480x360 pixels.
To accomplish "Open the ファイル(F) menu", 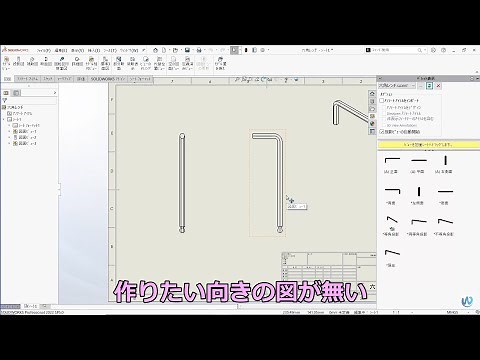I will [43, 50].
